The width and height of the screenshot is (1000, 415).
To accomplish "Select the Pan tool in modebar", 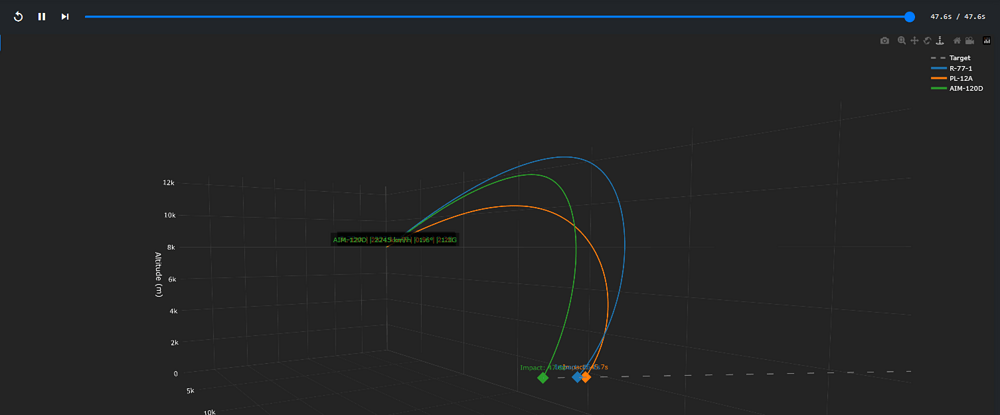I will tap(915, 40).
